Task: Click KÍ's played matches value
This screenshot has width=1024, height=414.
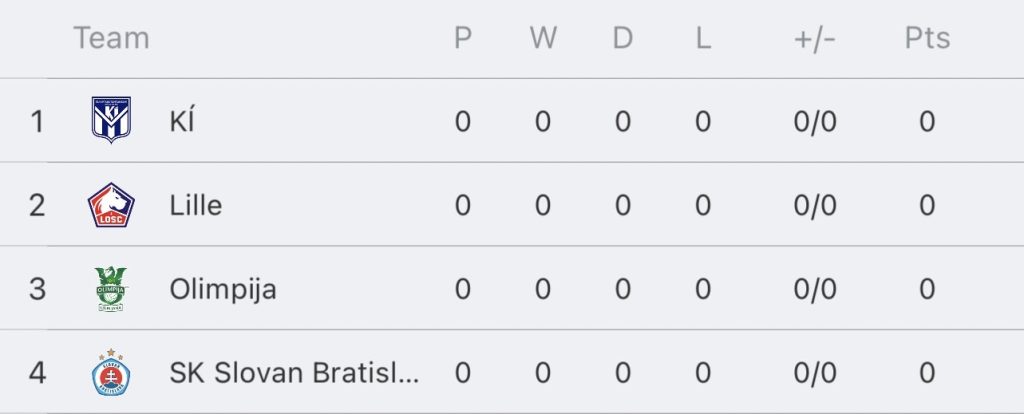Action: [462, 121]
